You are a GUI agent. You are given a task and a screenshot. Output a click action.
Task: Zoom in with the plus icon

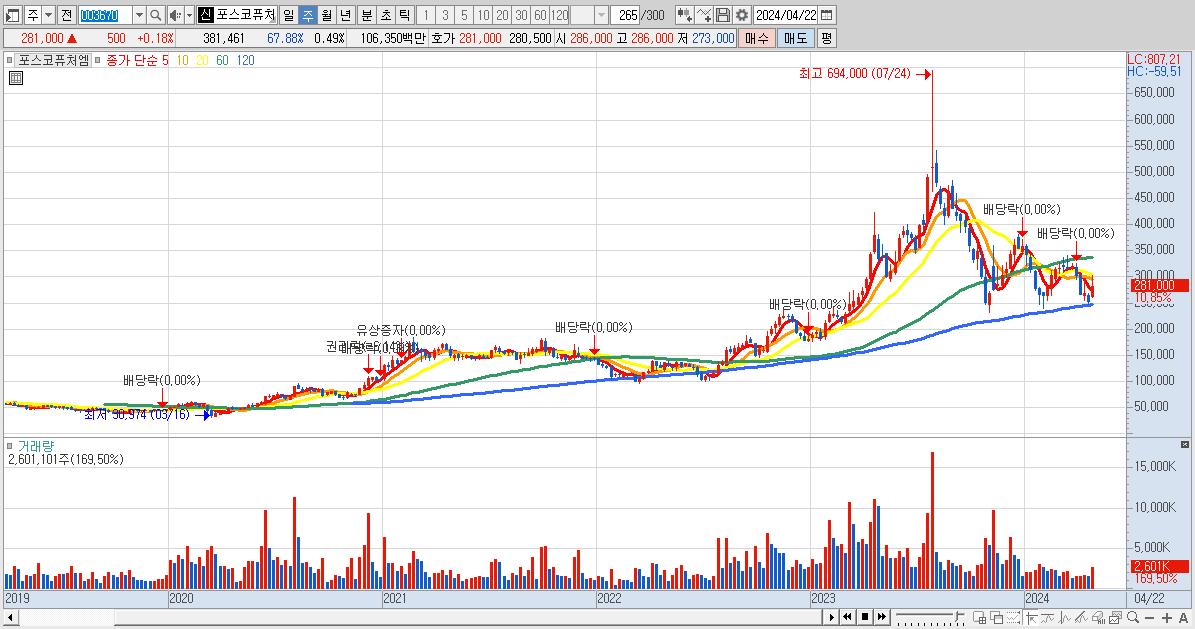click(1167, 618)
